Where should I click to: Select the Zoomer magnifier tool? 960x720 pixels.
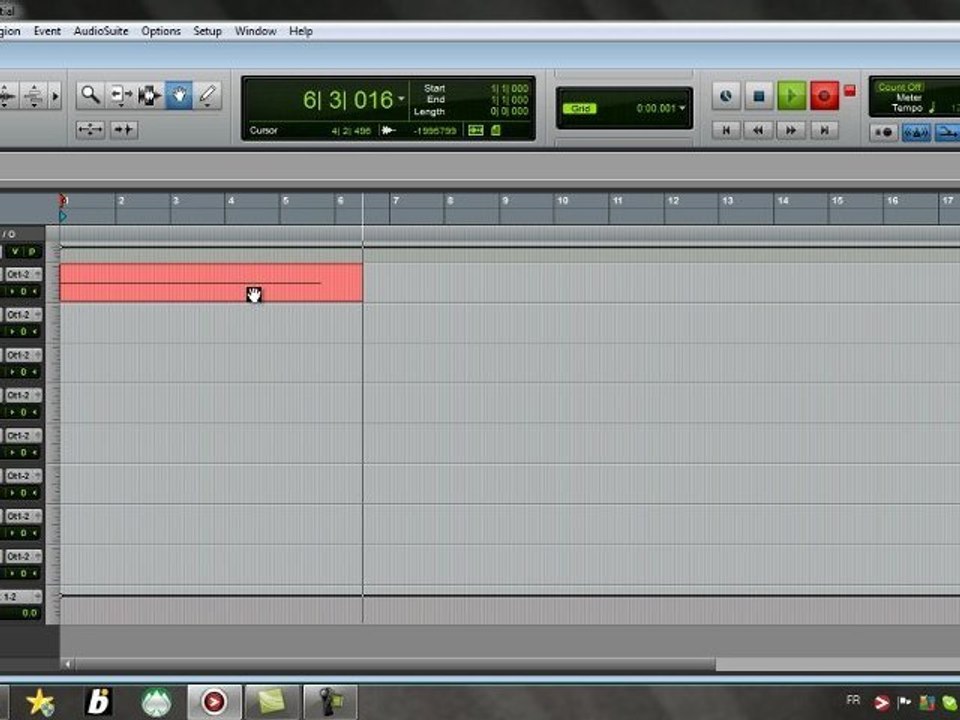(x=90, y=96)
